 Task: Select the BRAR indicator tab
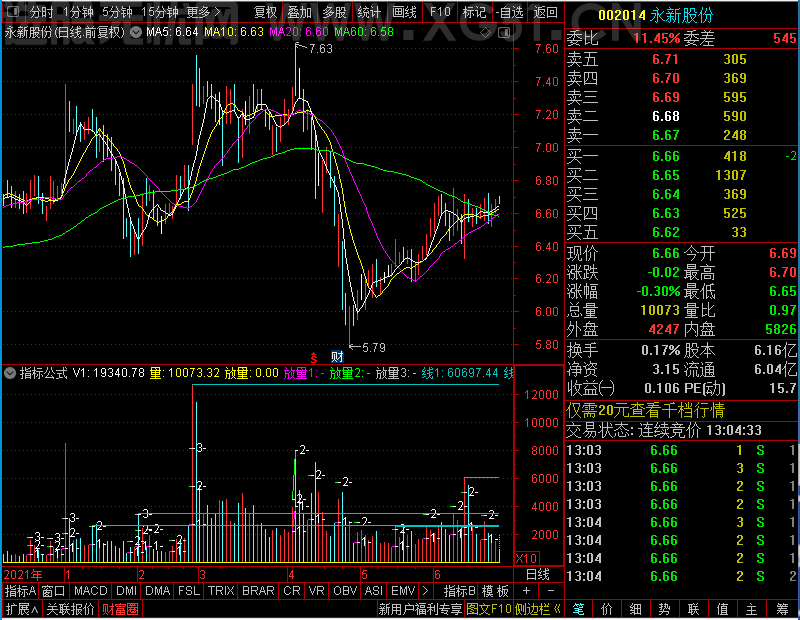pos(258,591)
